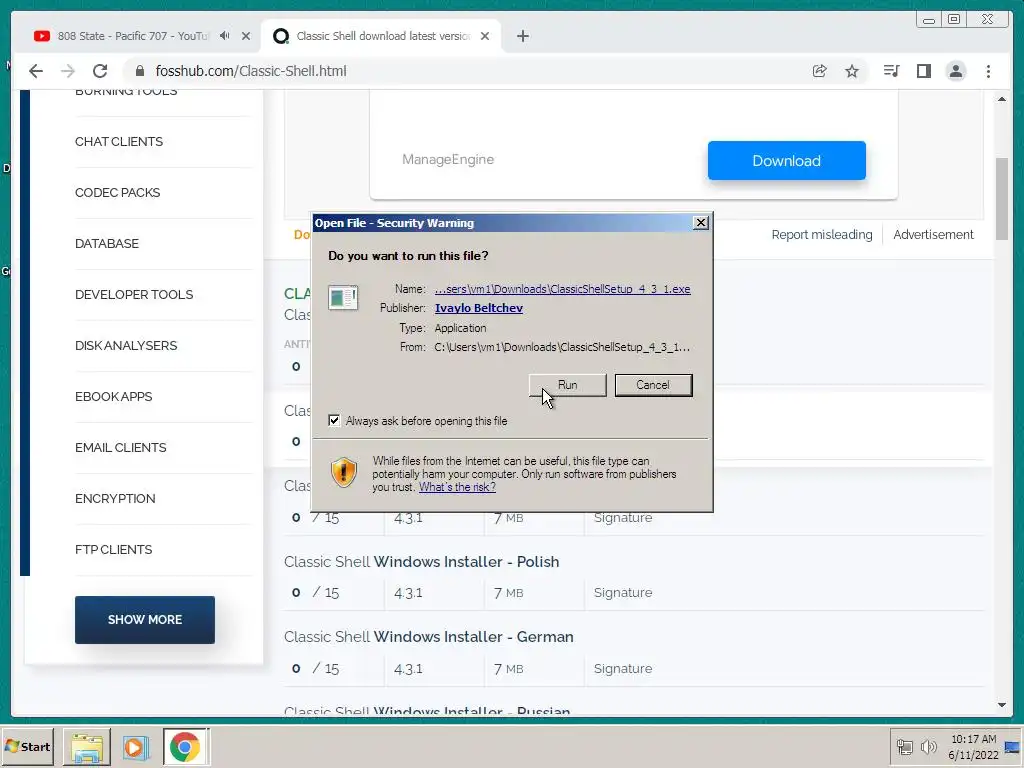Open DISK ANALYSERS category
This screenshot has height=768, width=1024.
pos(126,345)
